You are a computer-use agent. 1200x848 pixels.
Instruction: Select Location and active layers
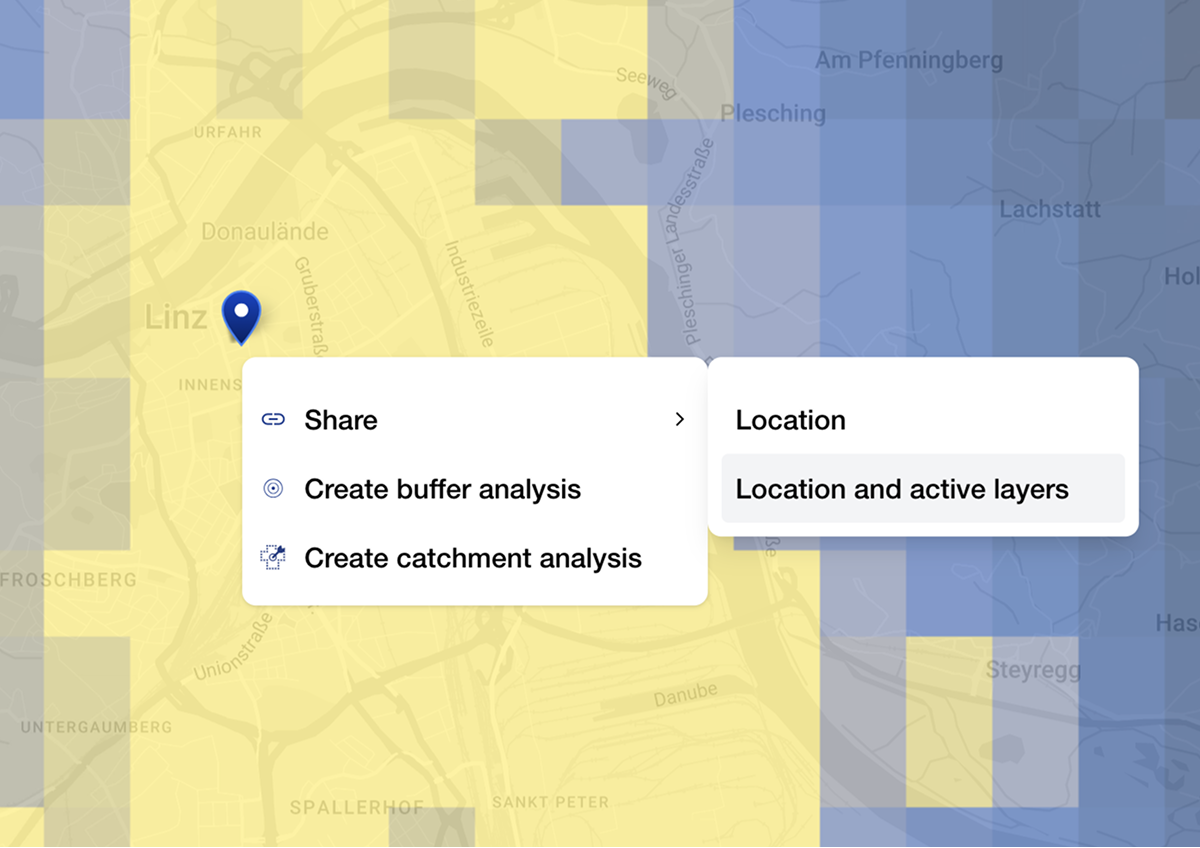click(x=923, y=489)
